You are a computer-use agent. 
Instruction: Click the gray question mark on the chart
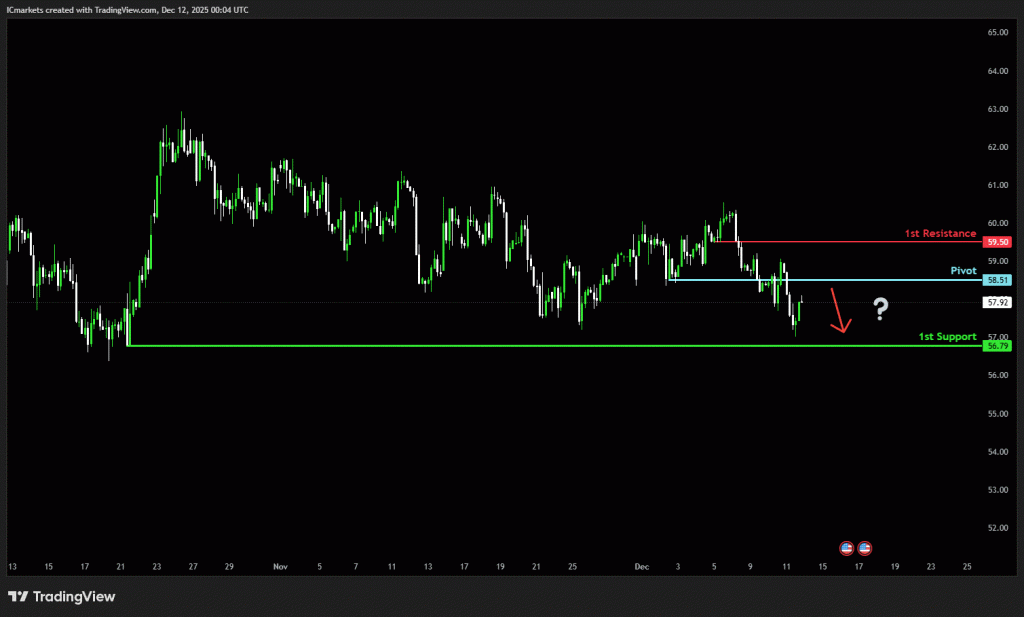tap(880, 309)
